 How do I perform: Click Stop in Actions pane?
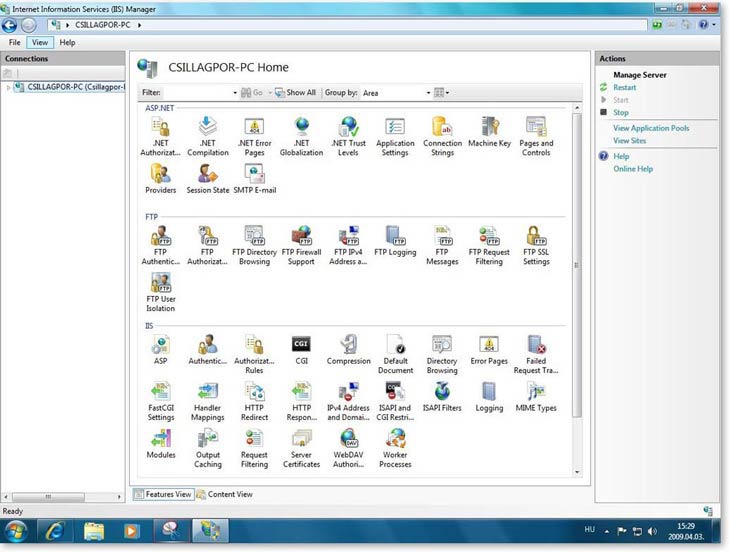tap(621, 113)
